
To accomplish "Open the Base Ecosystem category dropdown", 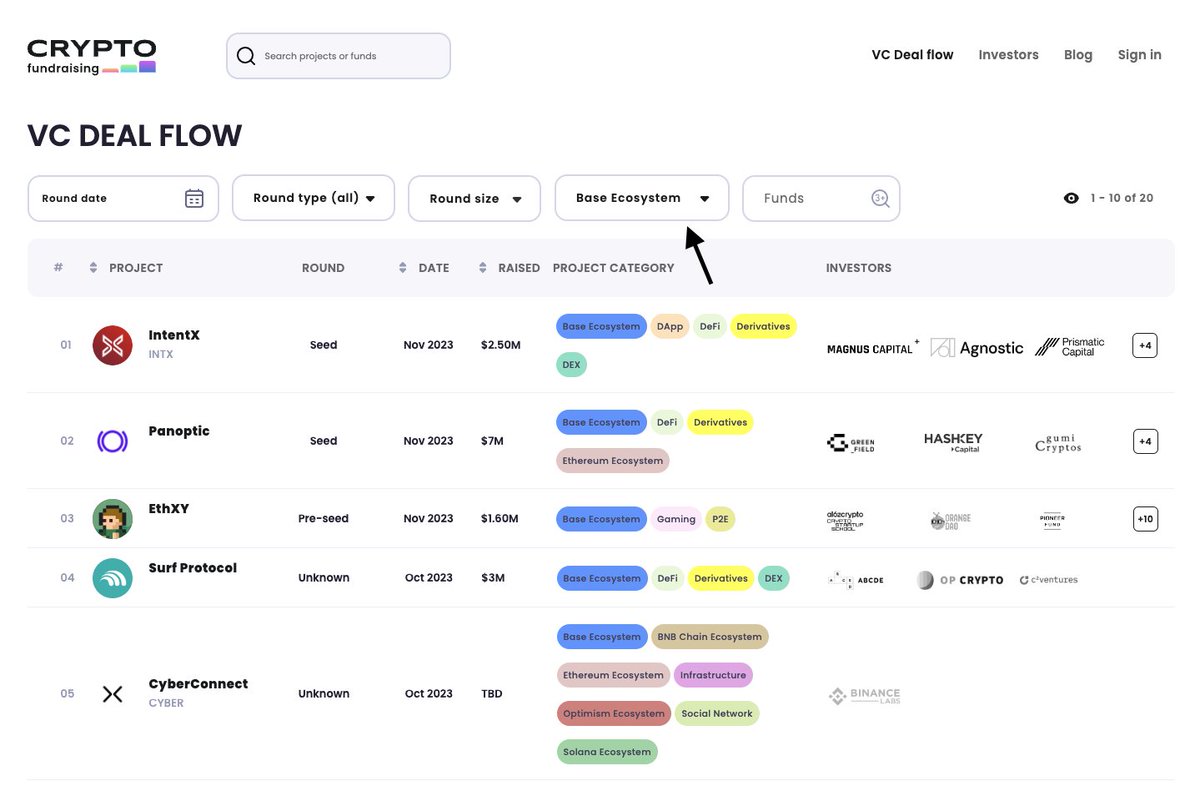I will click(x=642, y=198).
